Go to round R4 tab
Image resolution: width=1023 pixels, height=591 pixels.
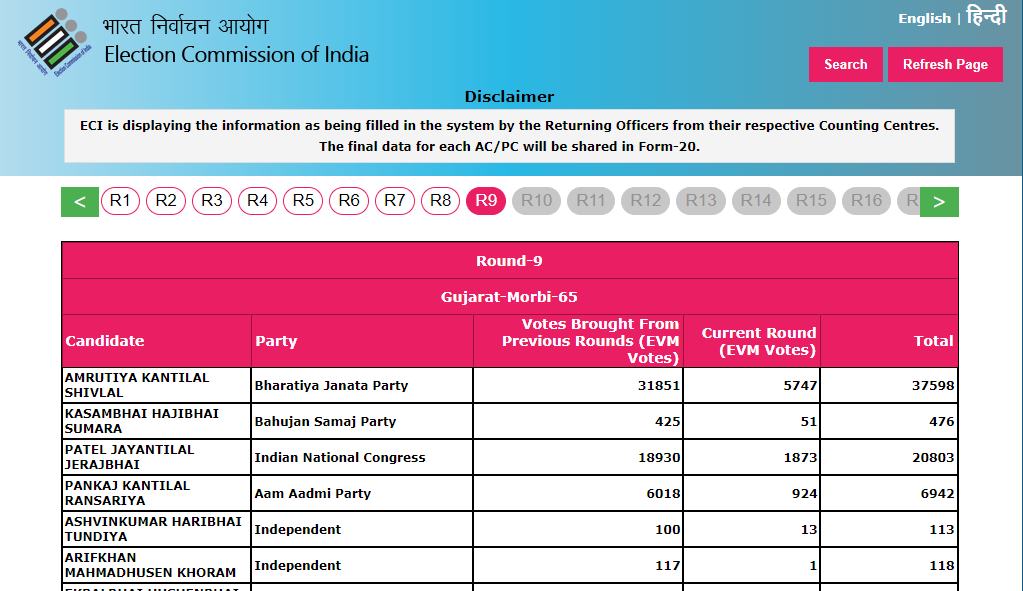tap(258, 201)
